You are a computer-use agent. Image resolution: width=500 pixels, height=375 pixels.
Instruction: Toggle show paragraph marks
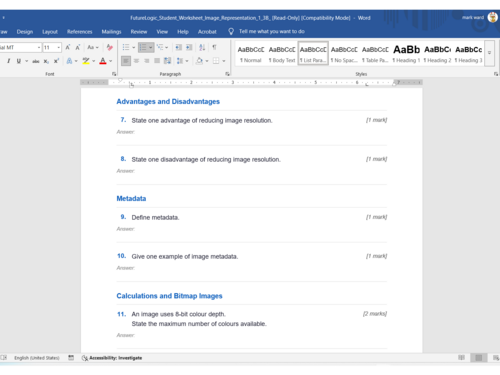coord(214,47)
